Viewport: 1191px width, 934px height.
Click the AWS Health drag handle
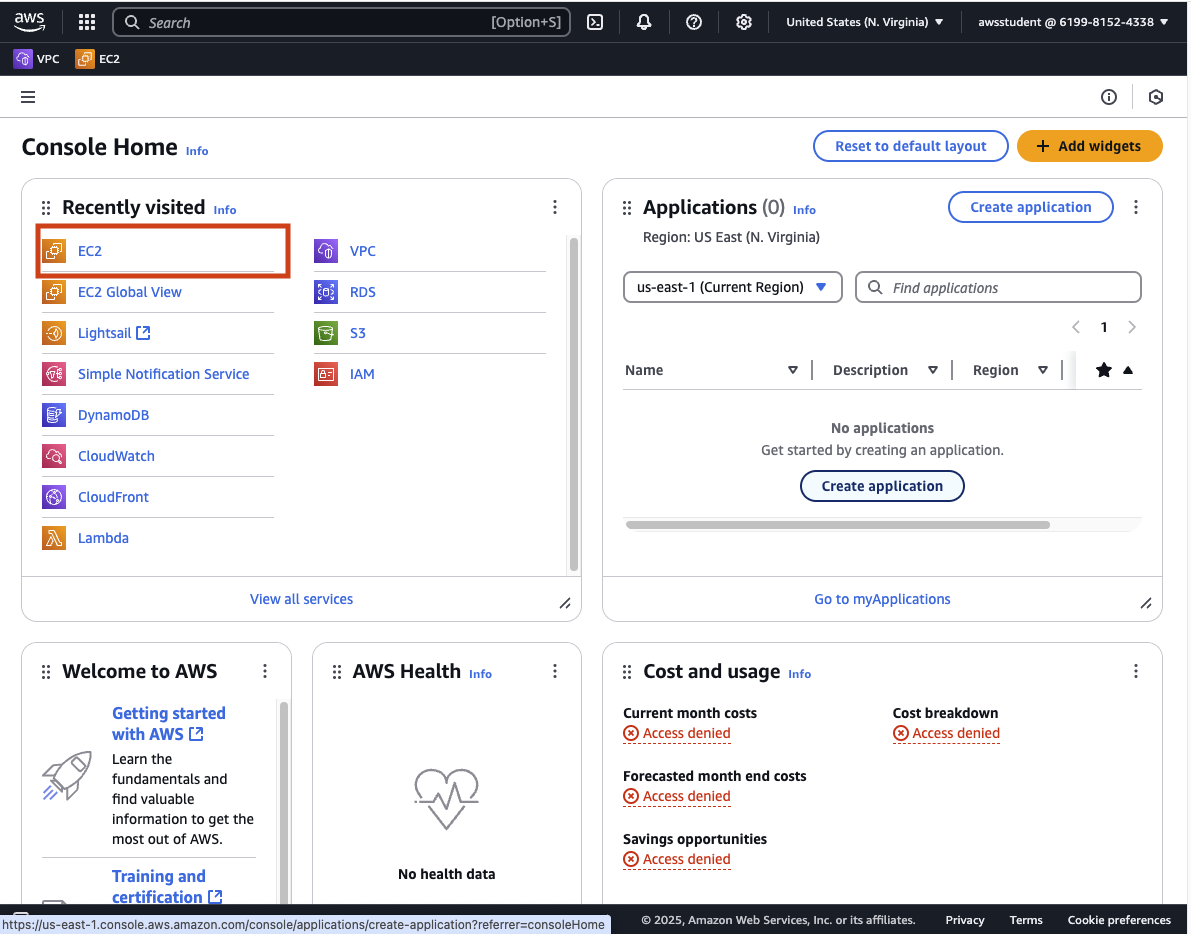336,671
